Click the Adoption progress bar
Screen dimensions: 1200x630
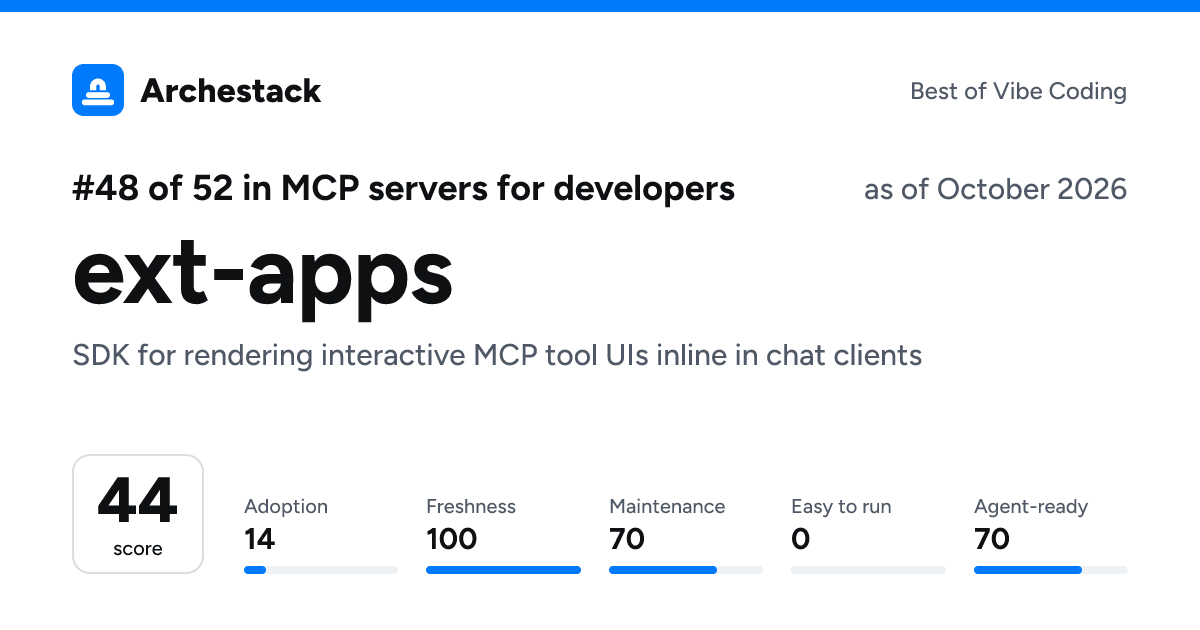point(321,570)
